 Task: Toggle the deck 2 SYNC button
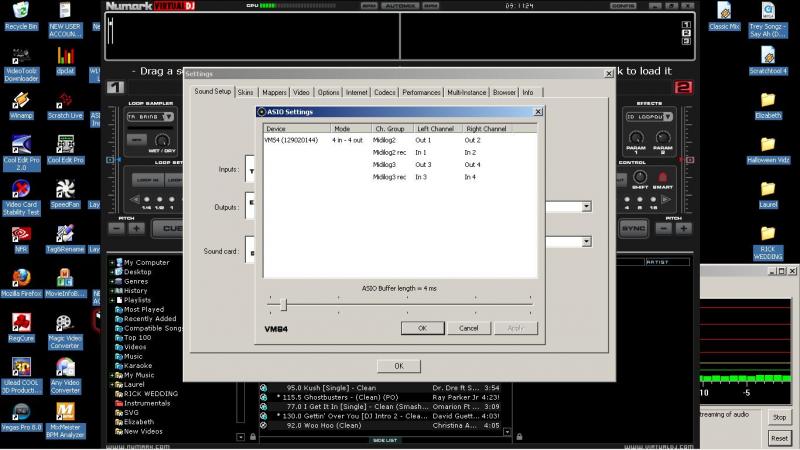[x=634, y=228]
